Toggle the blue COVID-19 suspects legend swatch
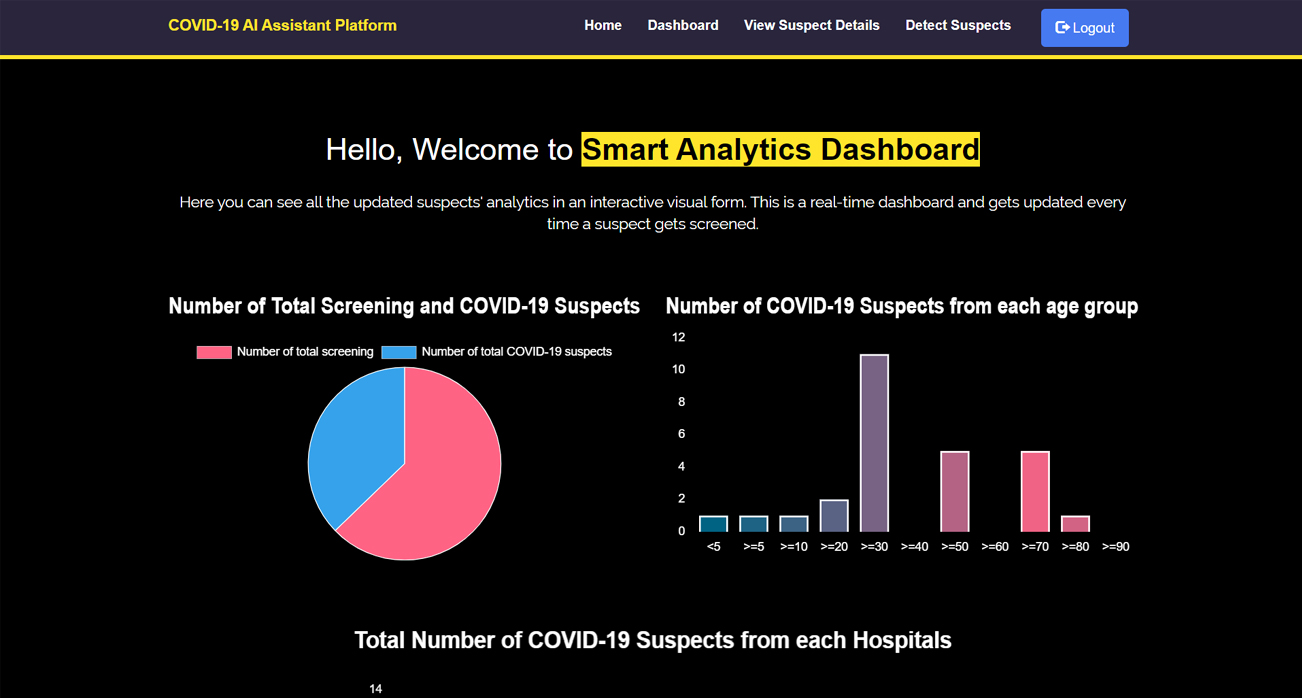This screenshot has height=698, width=1302. pyautogui.click(x=399, y=352)
